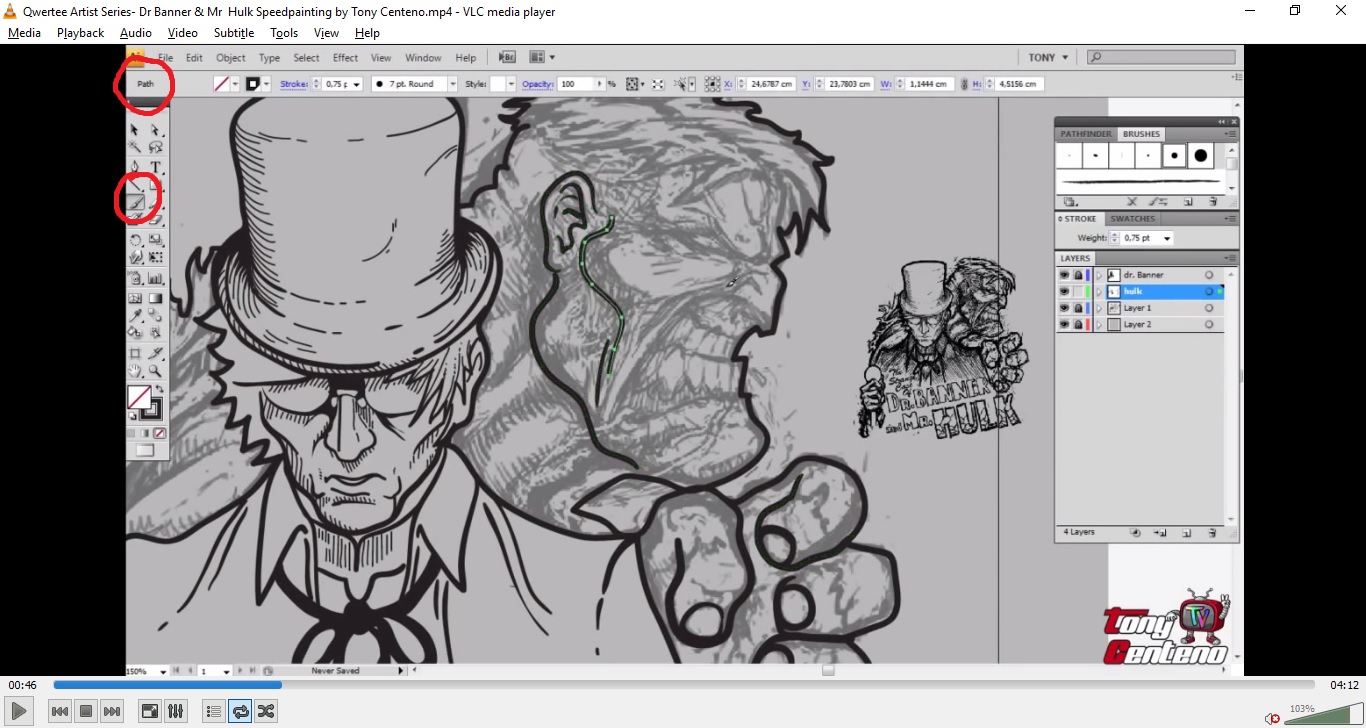Toggle VLC fullscreen video button
The width and height of the screenshot is (1366, 728).
[x=150, y=711]
